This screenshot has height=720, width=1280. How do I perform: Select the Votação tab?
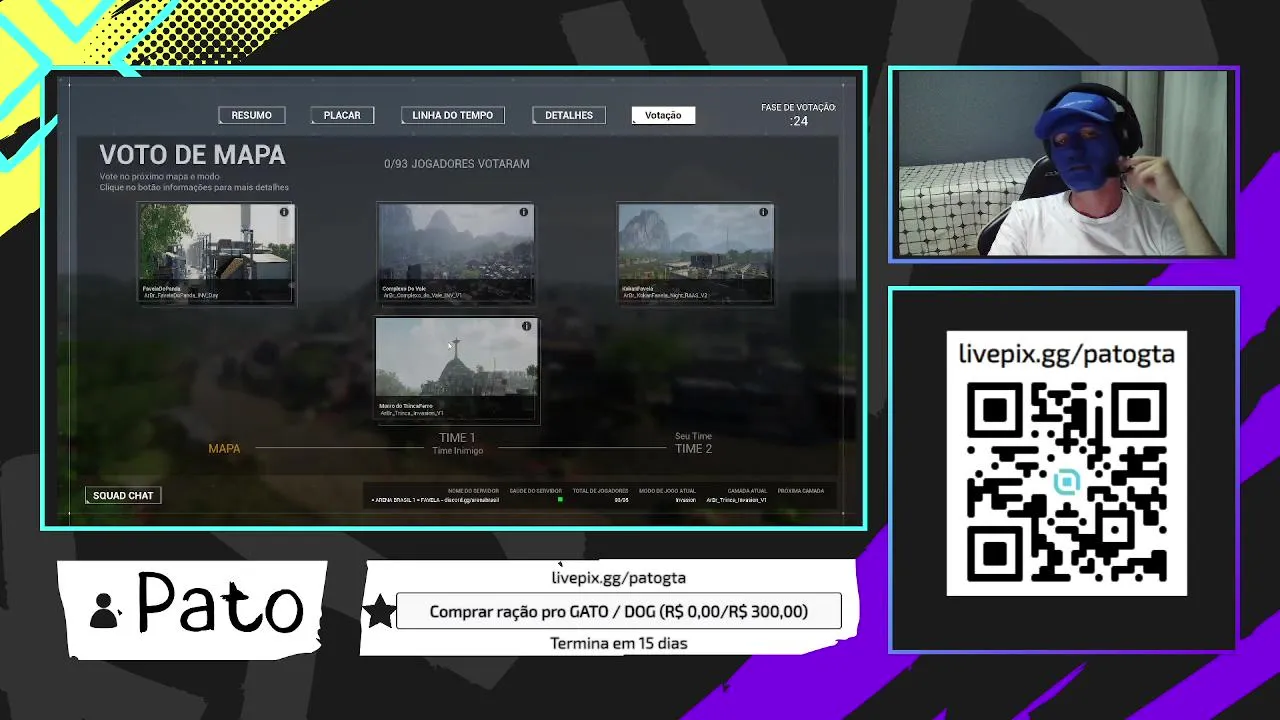[x=663, y=115]
